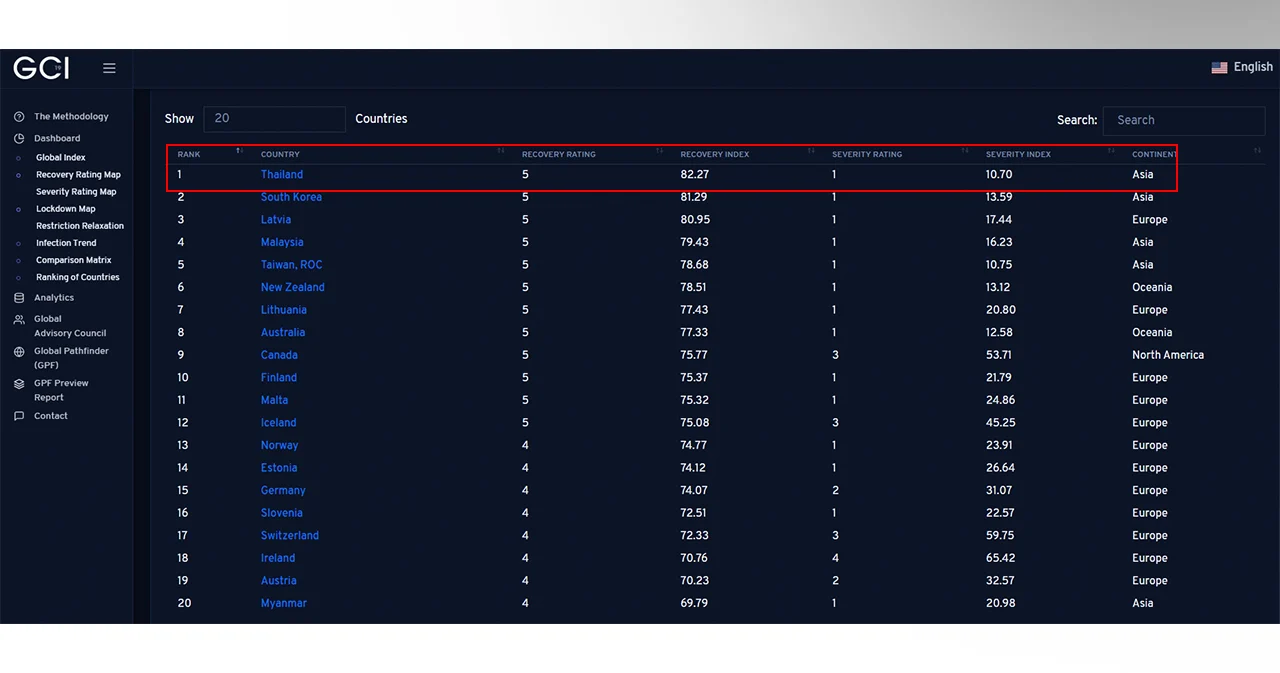Sort table by Country column arrows
The image size is (1280, 673).
(501, 151)
